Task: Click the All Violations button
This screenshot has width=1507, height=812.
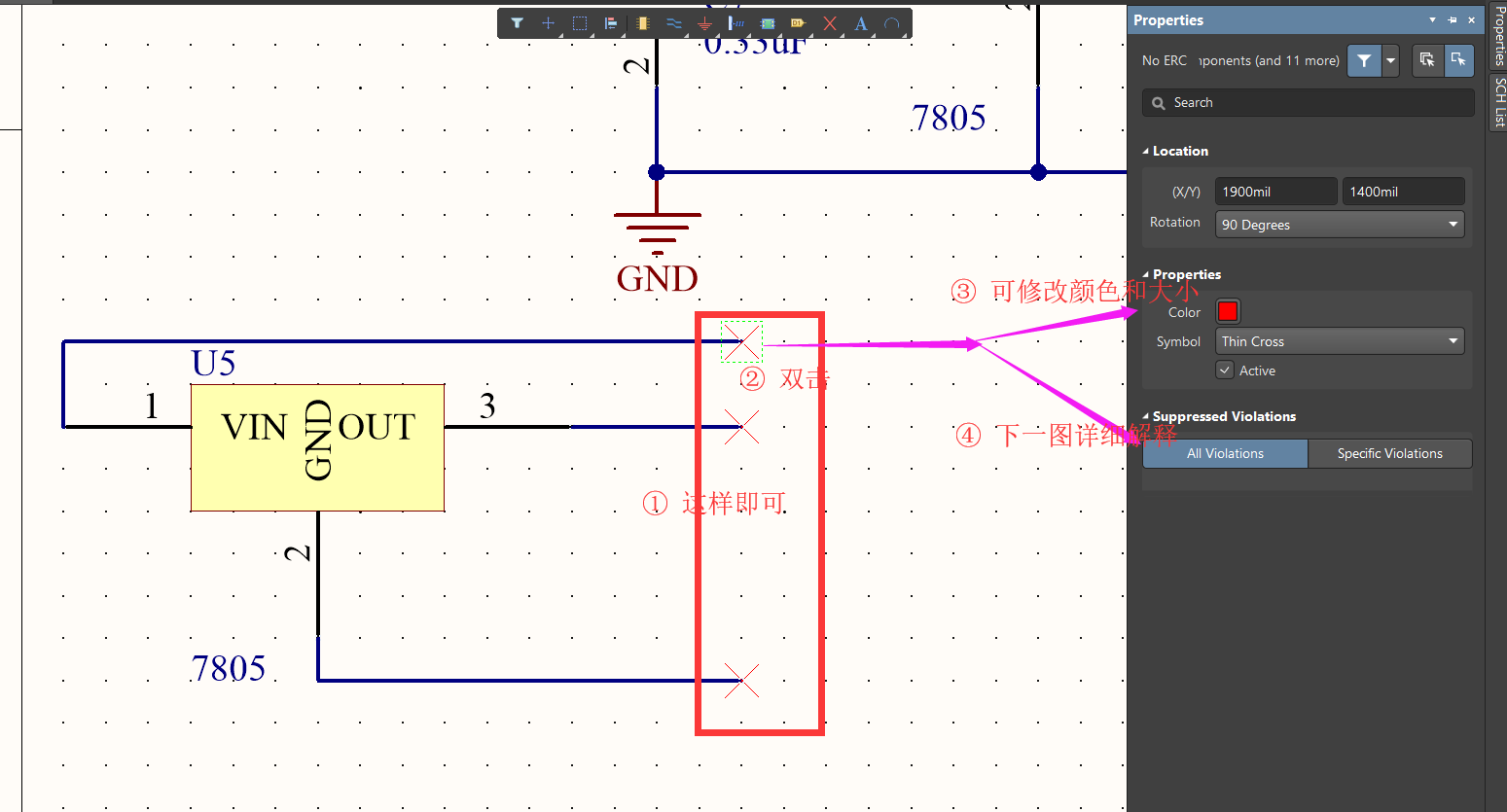Action: click(1224, 453)
